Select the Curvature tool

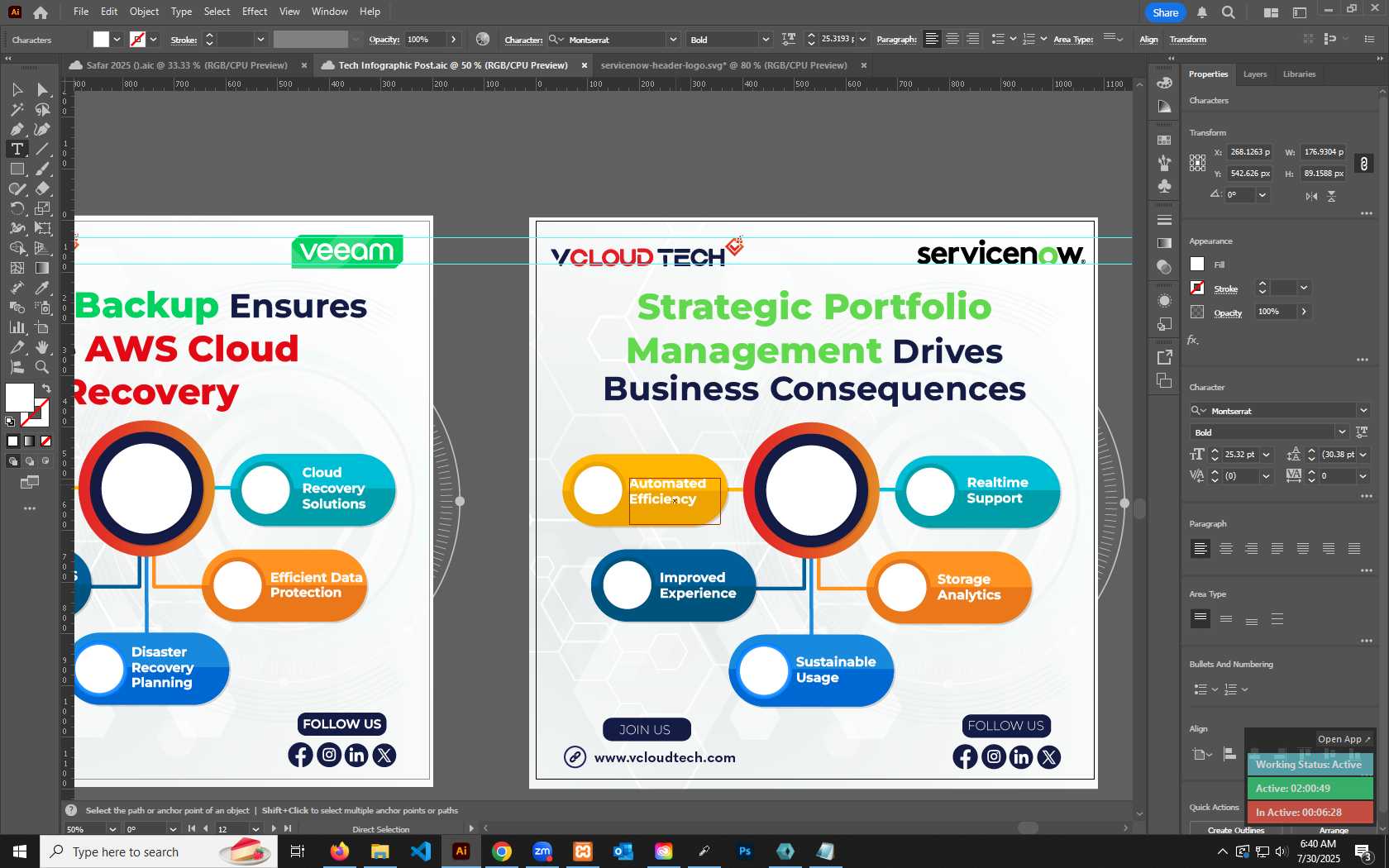[x=42, y=129]
